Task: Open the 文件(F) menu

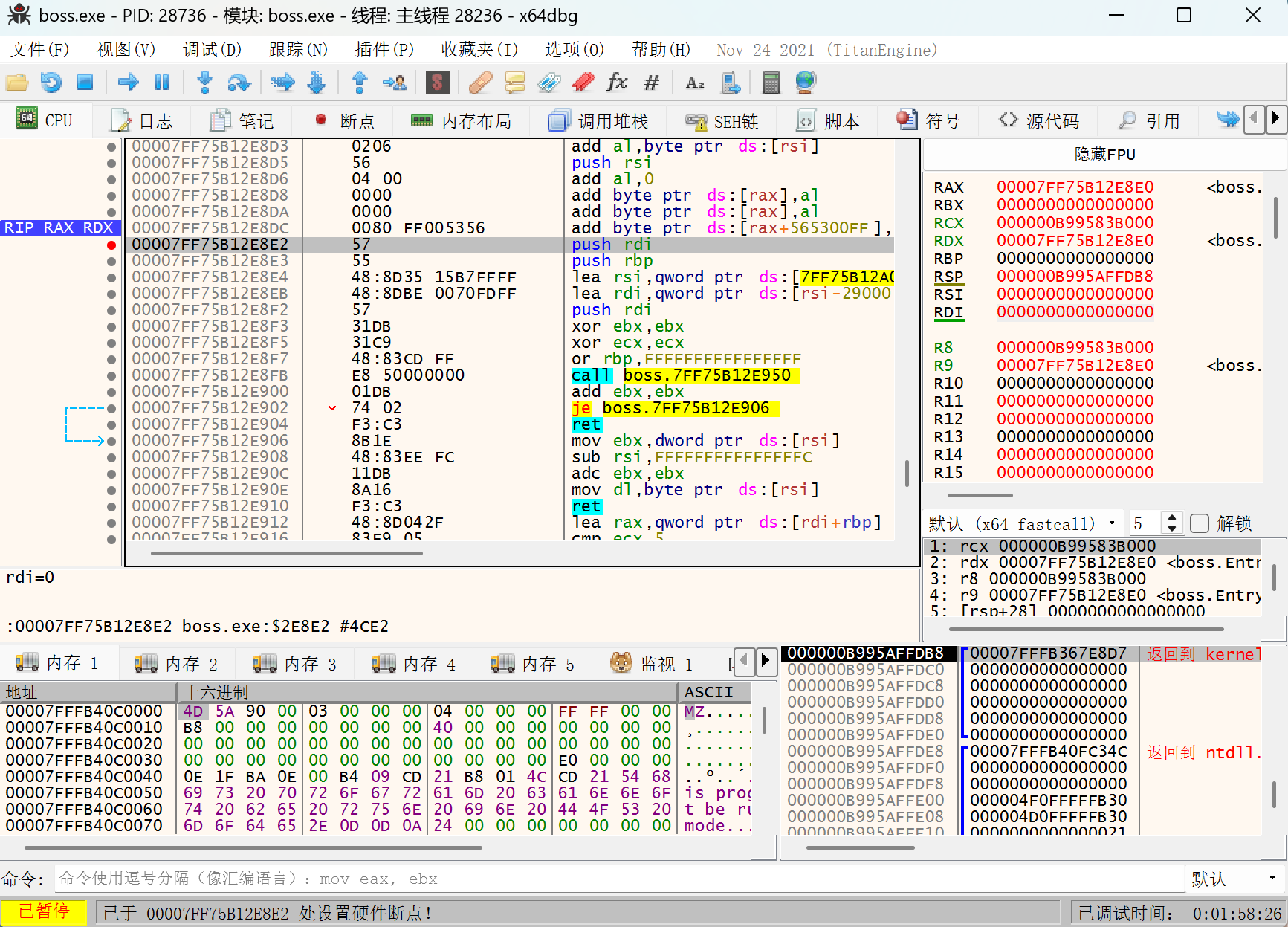Action: click(x=40, y=50)
